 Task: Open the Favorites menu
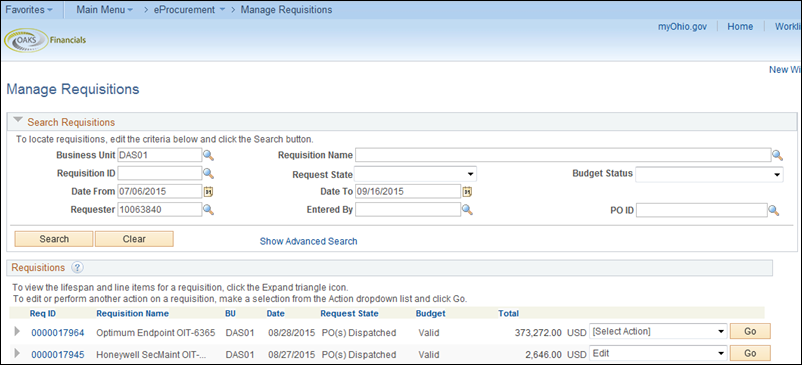tap(28, 10)
